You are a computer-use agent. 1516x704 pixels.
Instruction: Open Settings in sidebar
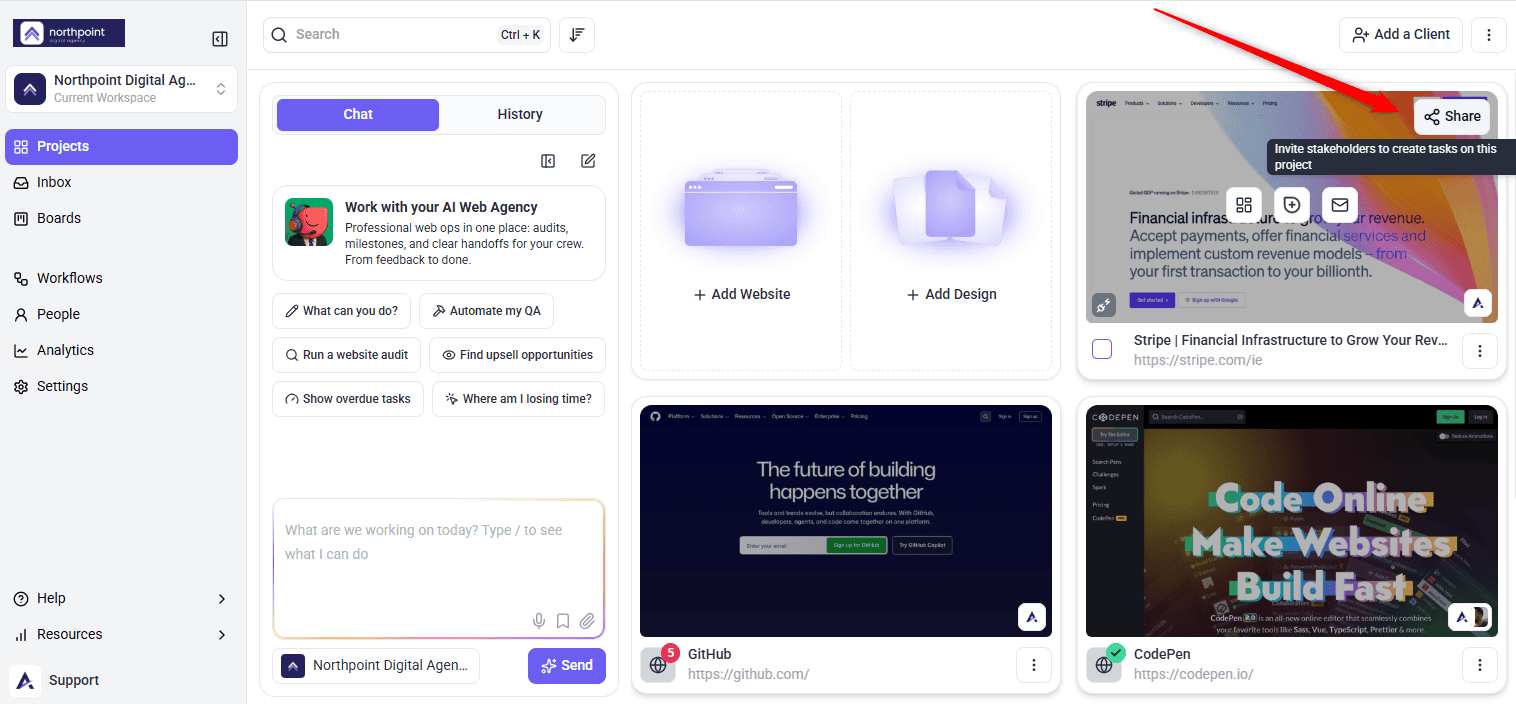point(121,386)
